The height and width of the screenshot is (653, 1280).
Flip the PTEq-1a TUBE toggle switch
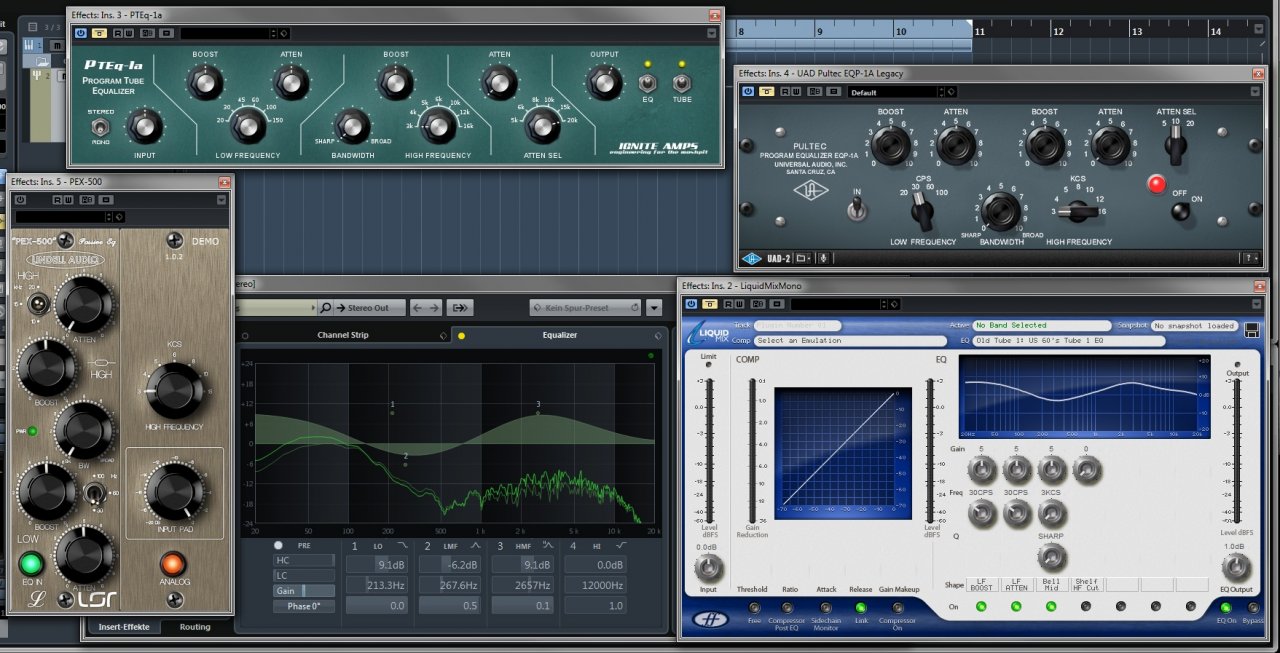point(682,84)
